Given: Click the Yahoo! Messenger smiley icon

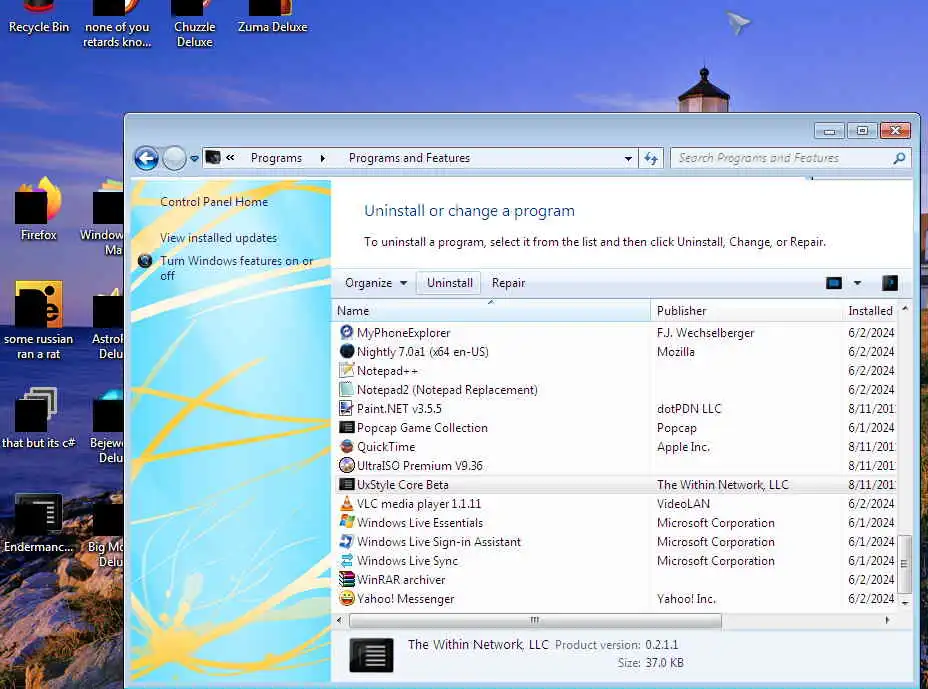Looking at the screenshot, I should [346, 598].
